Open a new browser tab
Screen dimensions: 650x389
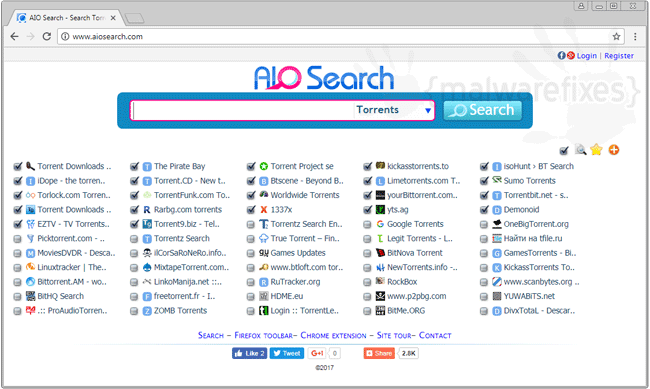[x=134, y=18]
